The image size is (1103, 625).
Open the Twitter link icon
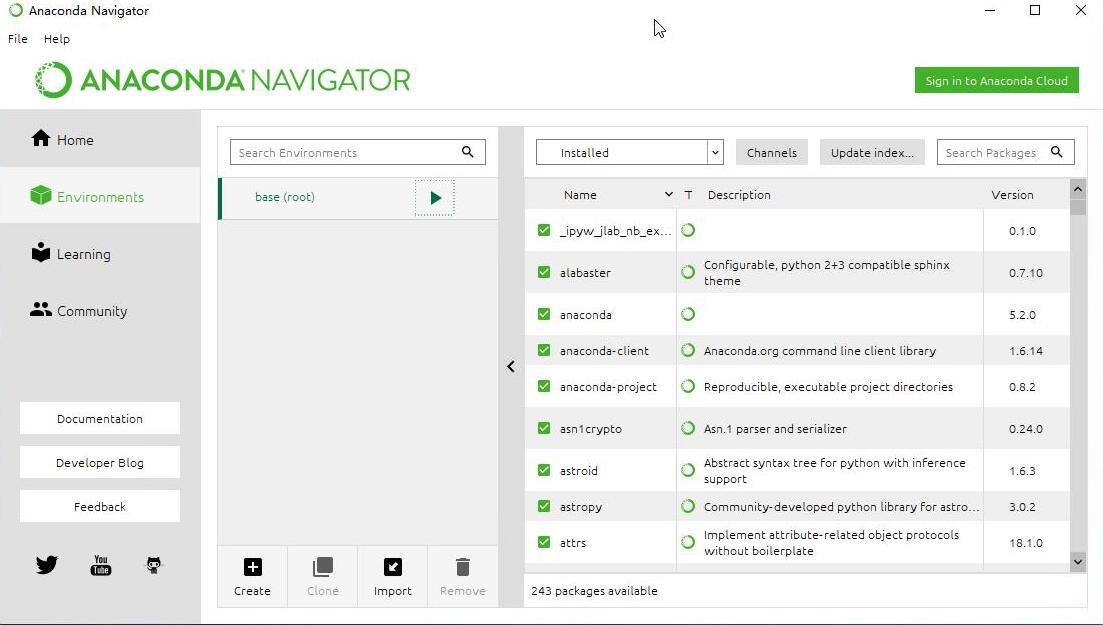click(46, 564)
